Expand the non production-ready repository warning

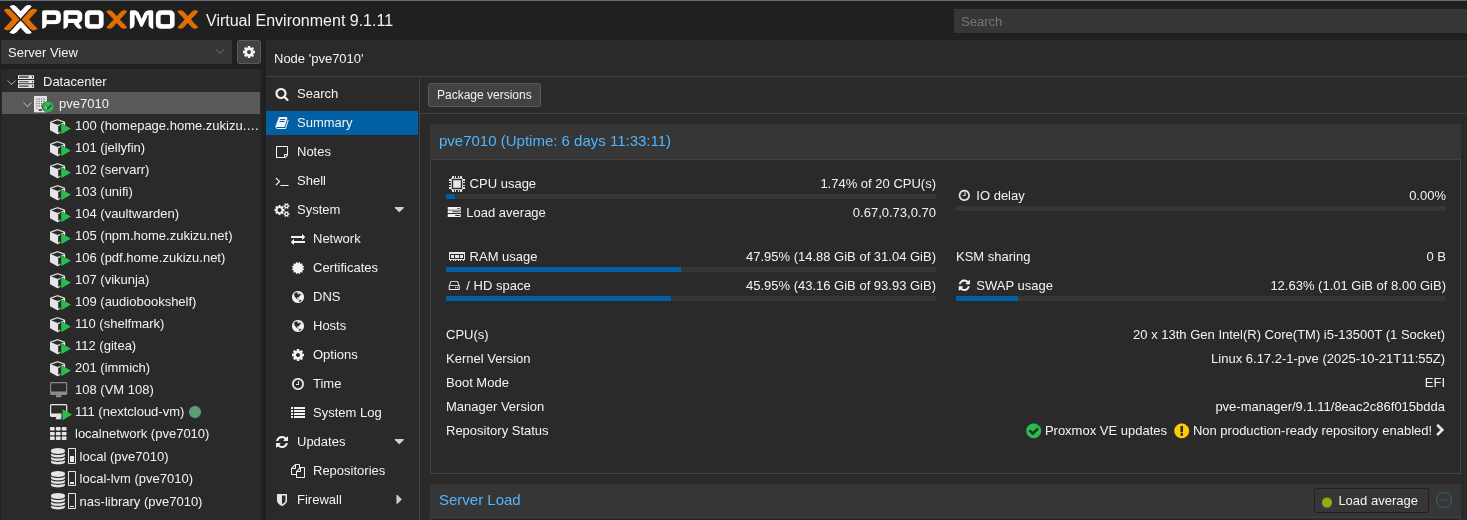tap(1440, 431)
